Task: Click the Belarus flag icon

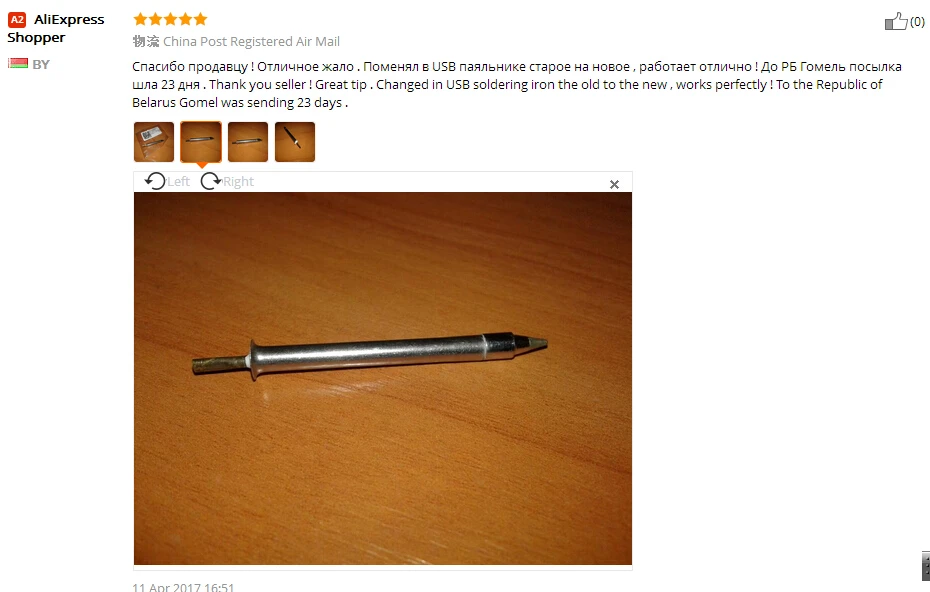Action: pos(18,63)
